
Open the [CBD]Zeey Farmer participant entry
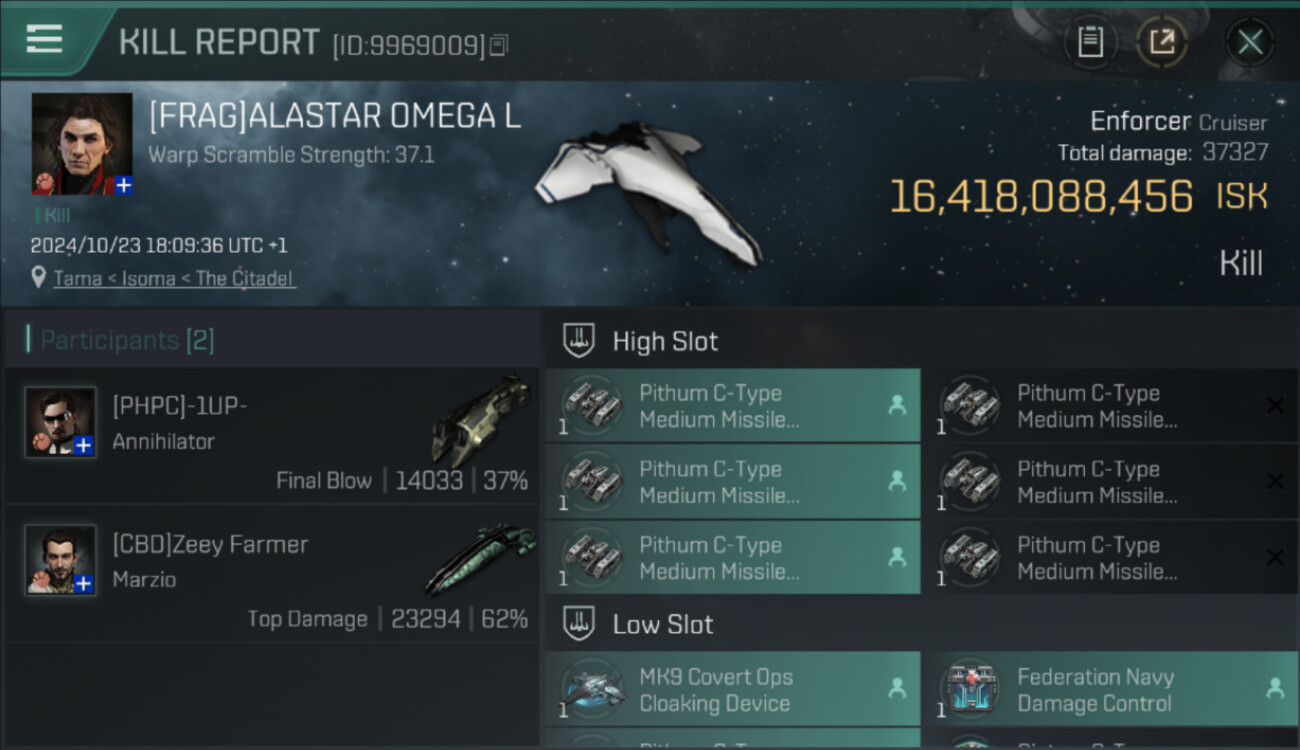coord(272,574)
